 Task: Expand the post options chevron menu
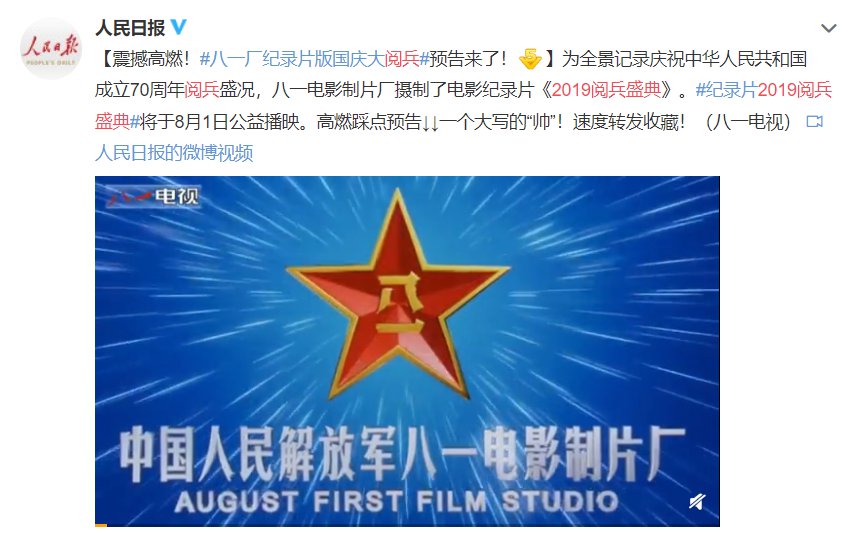[x=828, y=28]
